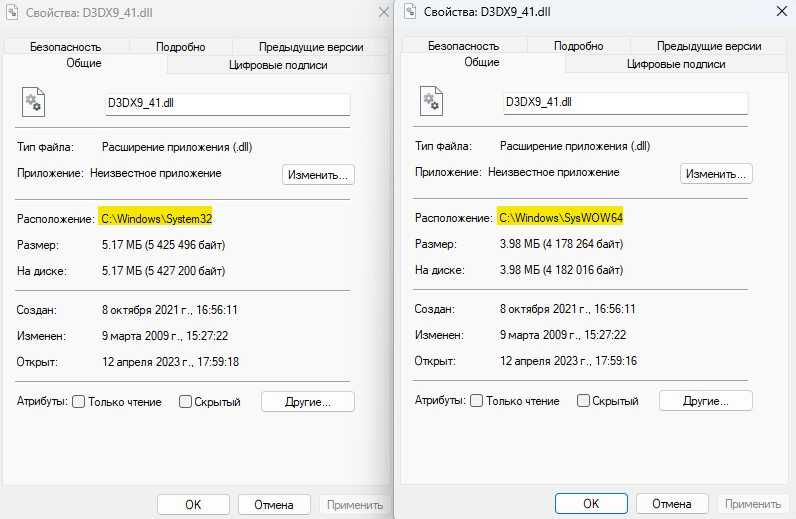The image size is (796, 519).
Task: Enable hidden checkbox in left System32 window
Action: tap(185, 402)
